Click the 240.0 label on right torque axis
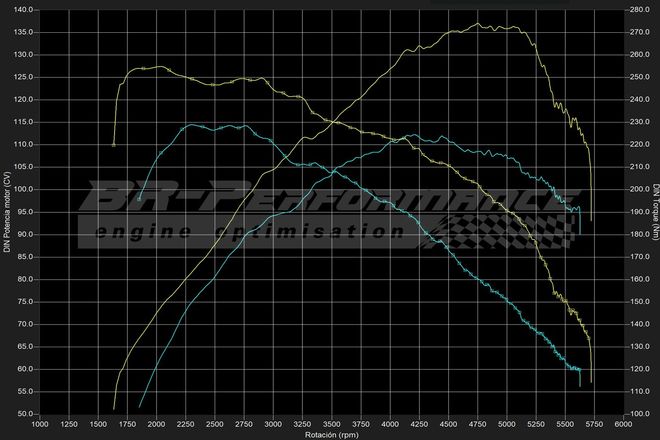 639,99
